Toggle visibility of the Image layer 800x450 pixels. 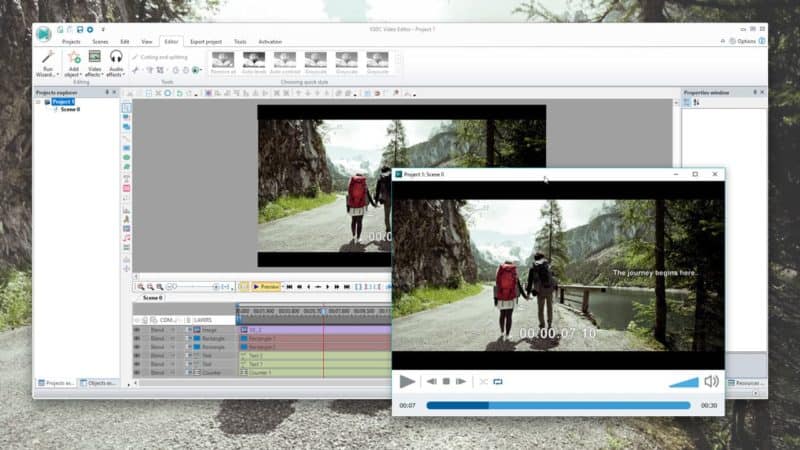(x=137, y=330)
